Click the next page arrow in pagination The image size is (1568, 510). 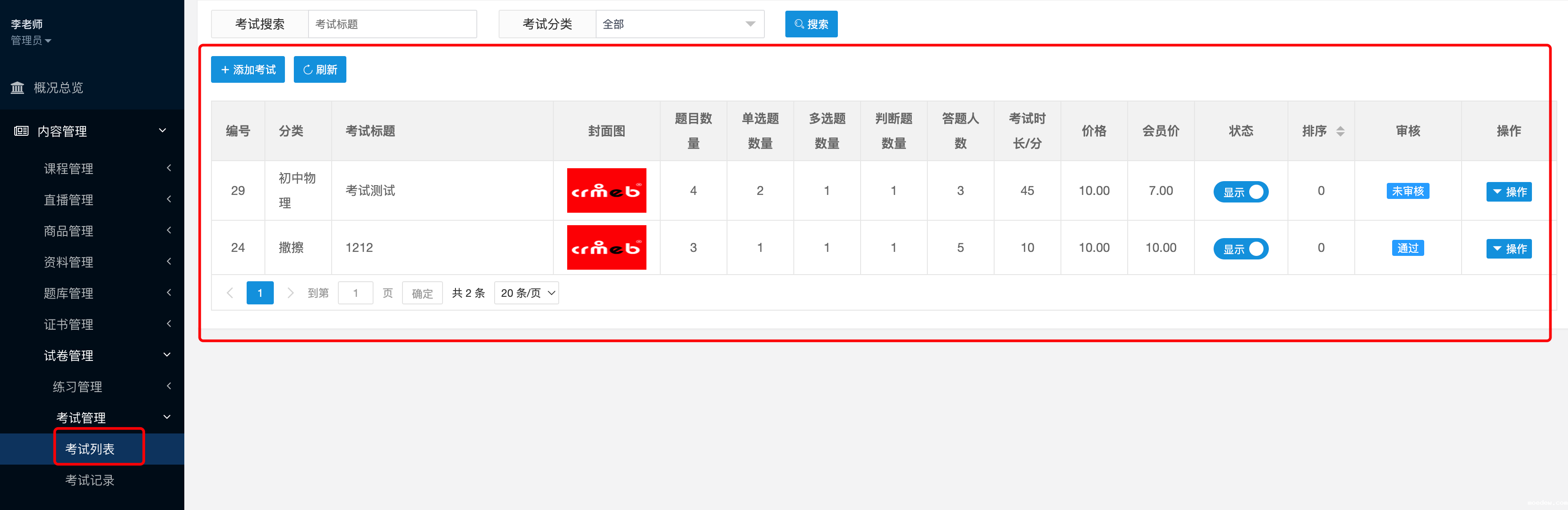(x=290, y=293)
